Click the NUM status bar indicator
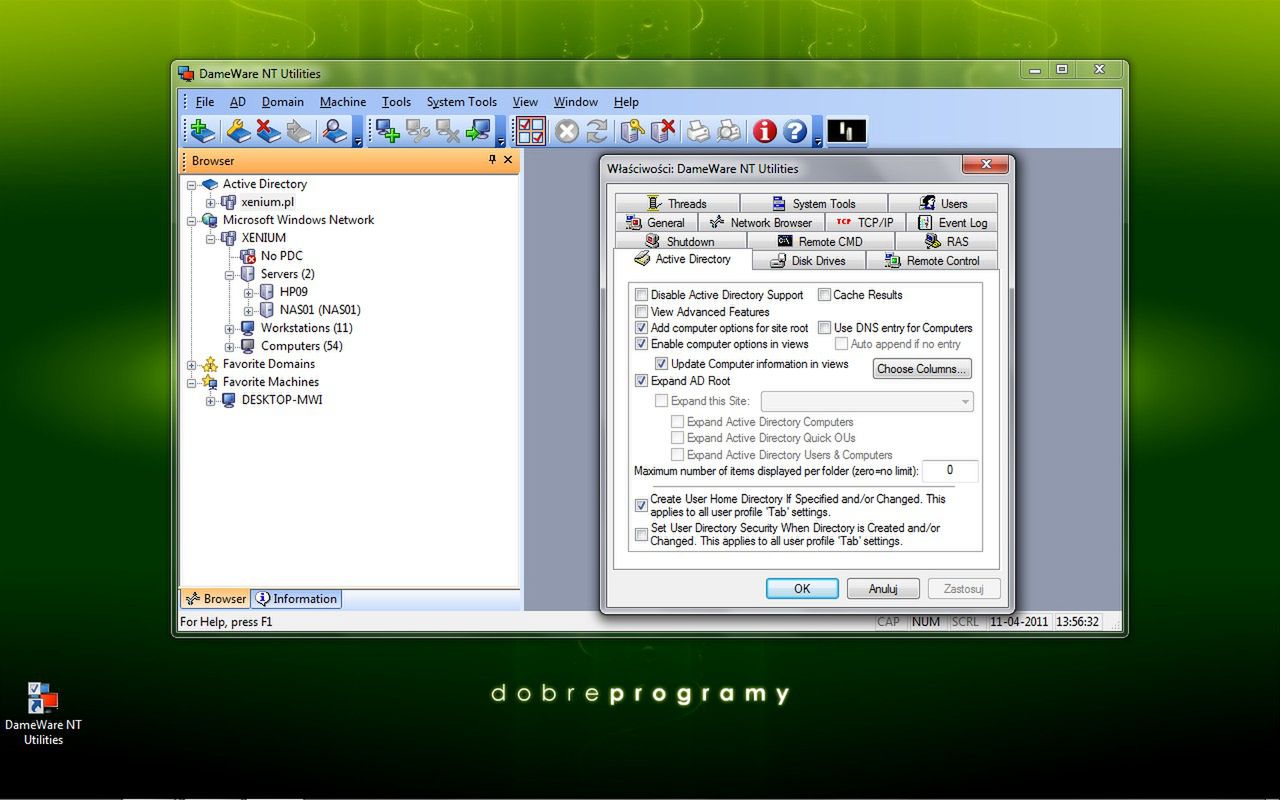The height and width of the screenshot is (800, 1280). pos(926,622)
